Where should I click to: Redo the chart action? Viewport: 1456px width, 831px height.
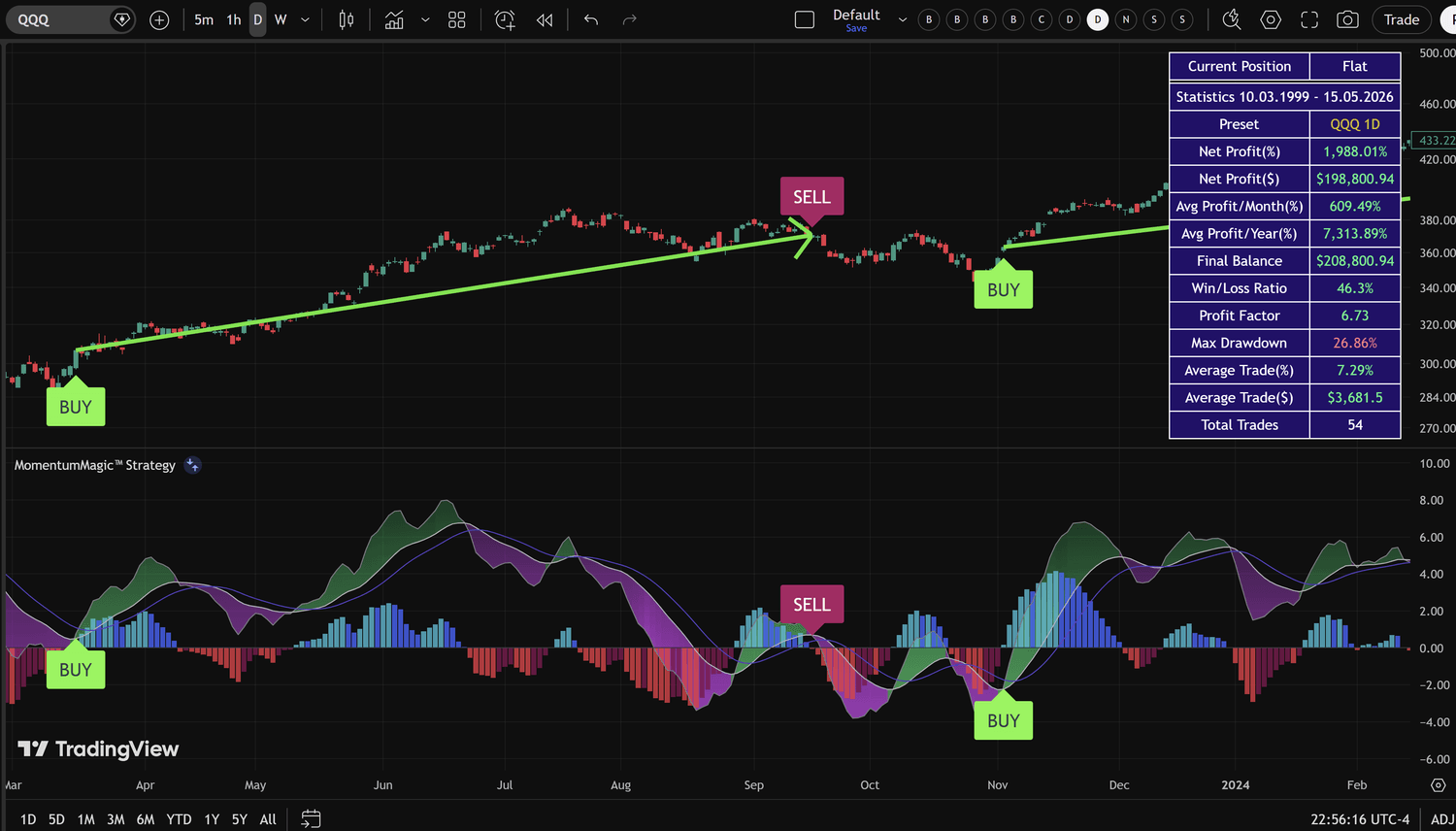click(629, 19)
